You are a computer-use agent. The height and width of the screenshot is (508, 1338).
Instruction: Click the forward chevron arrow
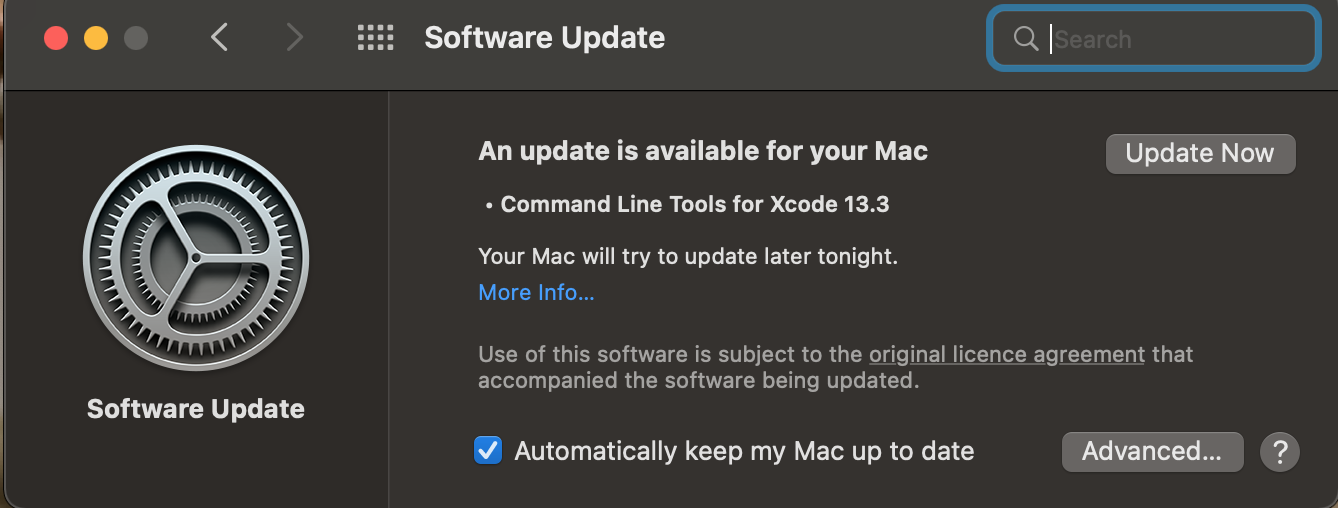pos(293,38)
